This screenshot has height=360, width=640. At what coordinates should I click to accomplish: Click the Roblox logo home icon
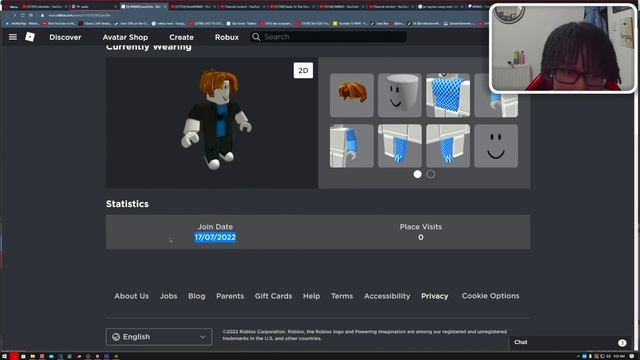point(30,37)
